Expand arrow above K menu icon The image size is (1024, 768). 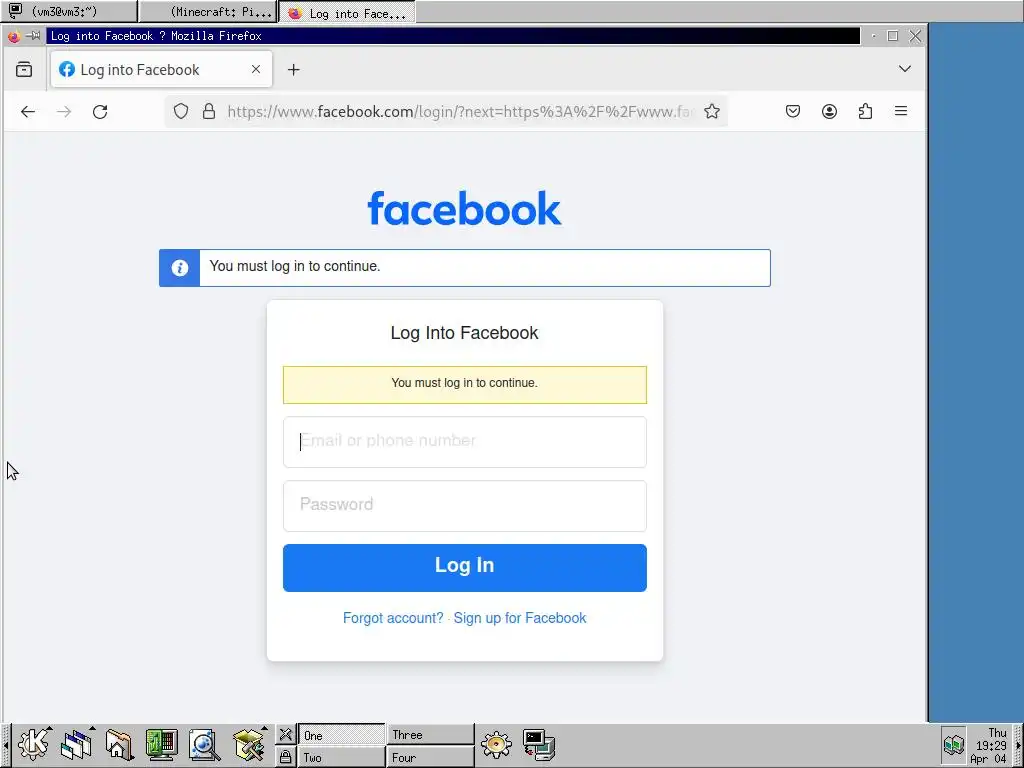(x=50, y=728)
